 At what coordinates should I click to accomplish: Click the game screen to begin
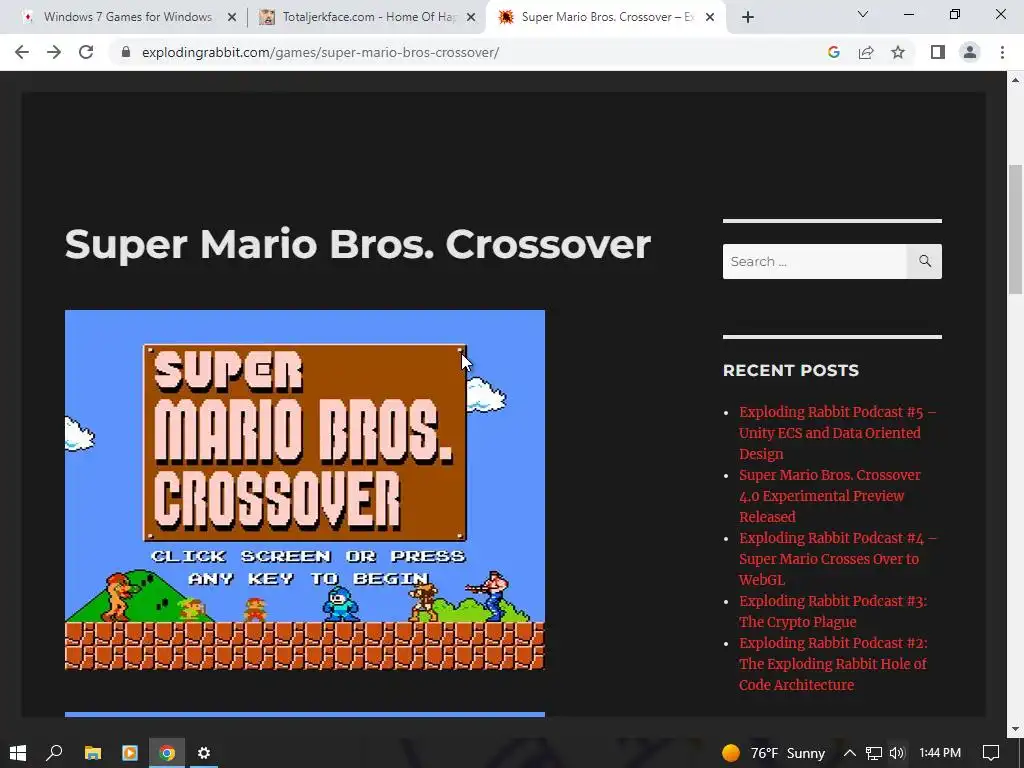tap(305, 490)
